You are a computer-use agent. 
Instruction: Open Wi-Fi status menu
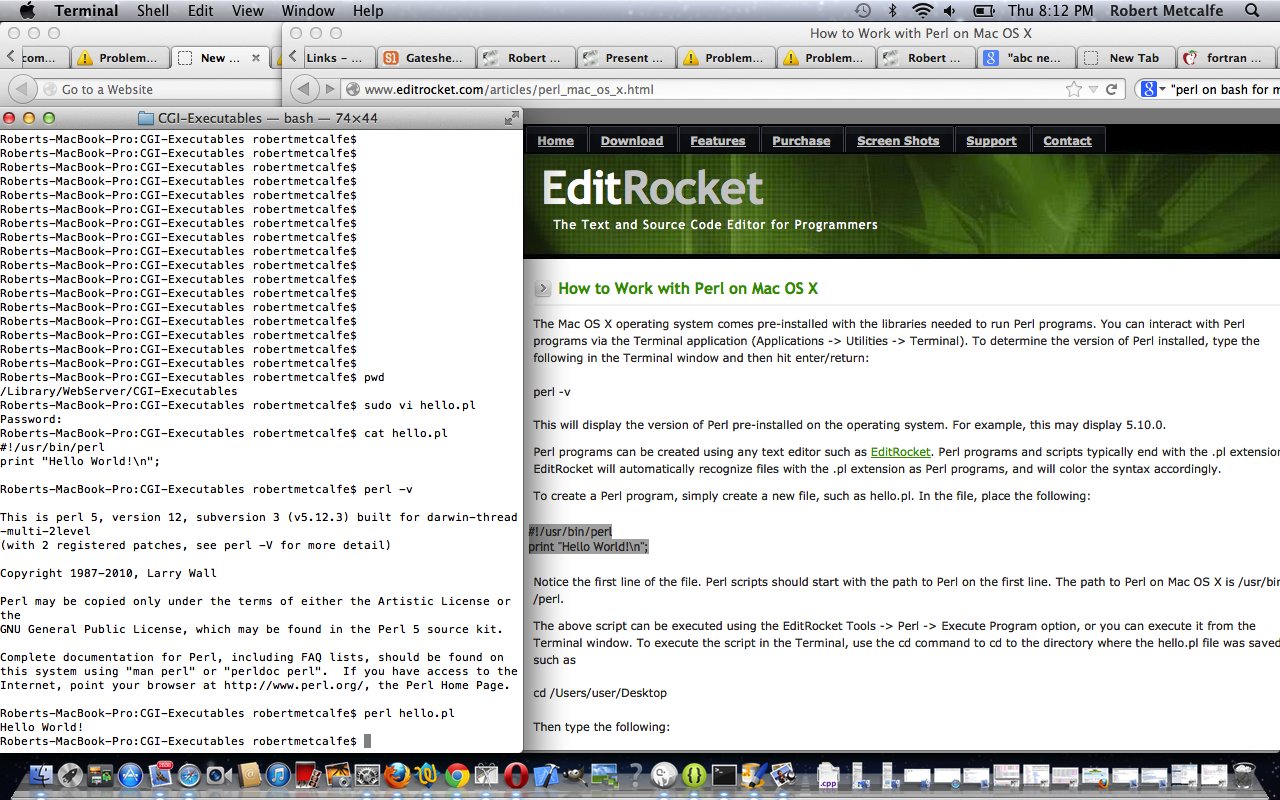pos(921,11)
